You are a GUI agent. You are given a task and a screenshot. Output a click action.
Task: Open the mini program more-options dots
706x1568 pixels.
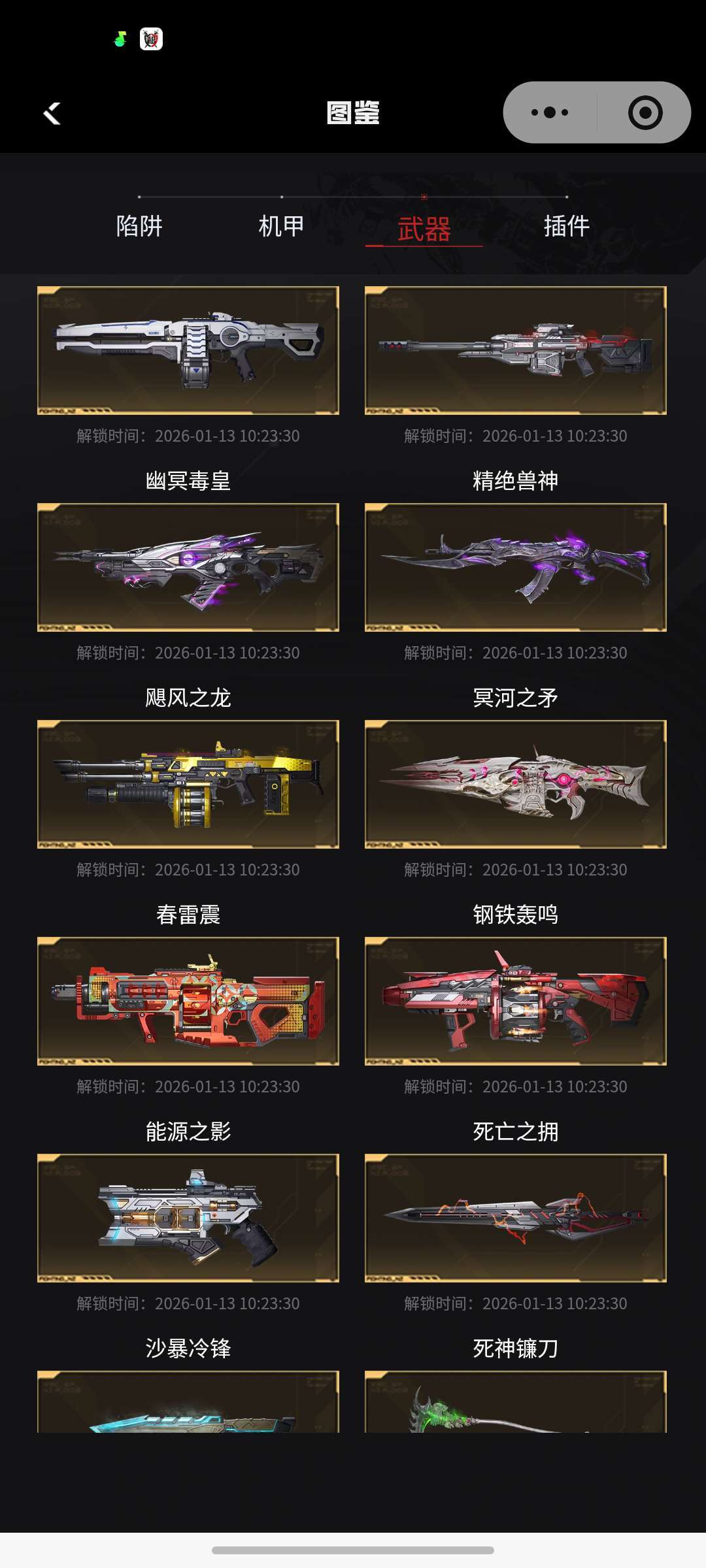coord(550,112)
